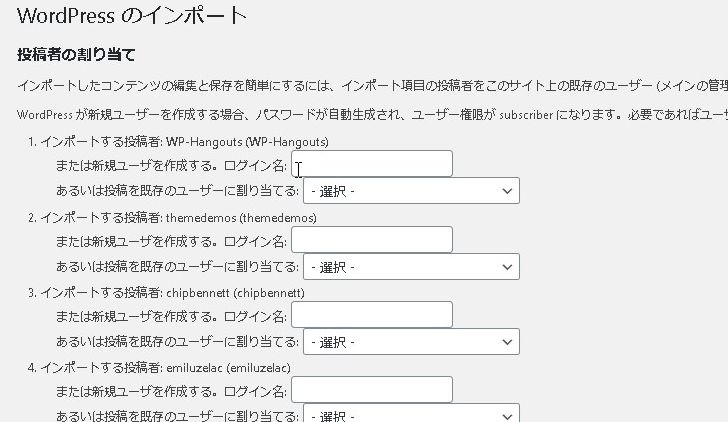Click the login name field for WP-Hangouts

click(372, 164)
